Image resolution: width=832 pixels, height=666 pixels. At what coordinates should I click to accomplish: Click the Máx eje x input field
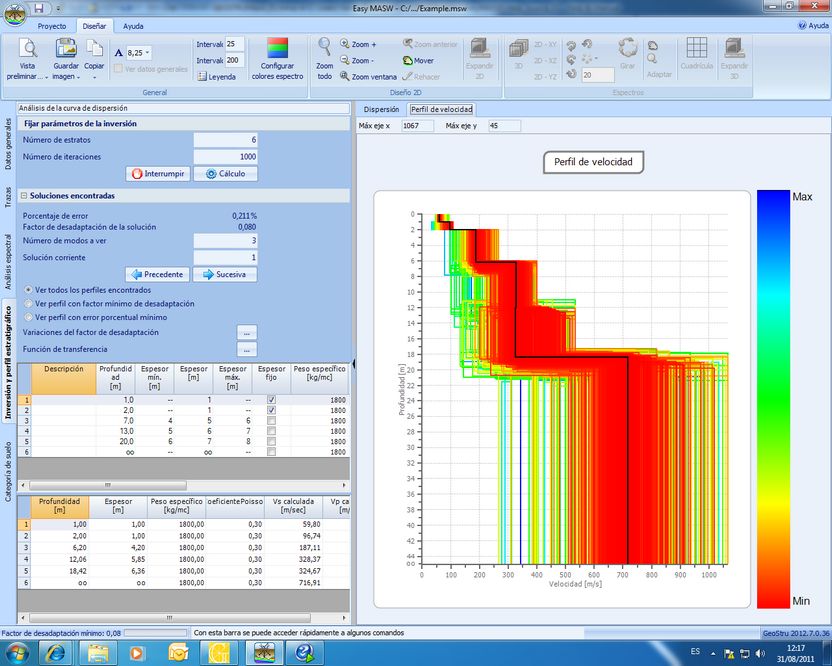pyautogui.click(x=417, y=126)
